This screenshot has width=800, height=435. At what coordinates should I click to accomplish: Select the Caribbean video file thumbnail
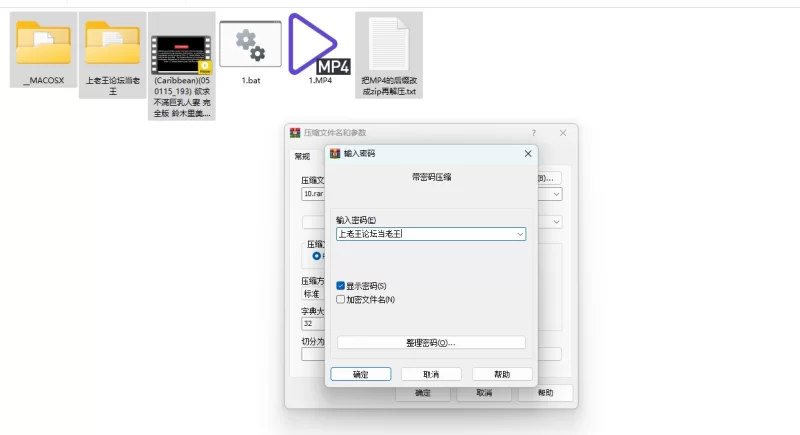coord(182,55)
